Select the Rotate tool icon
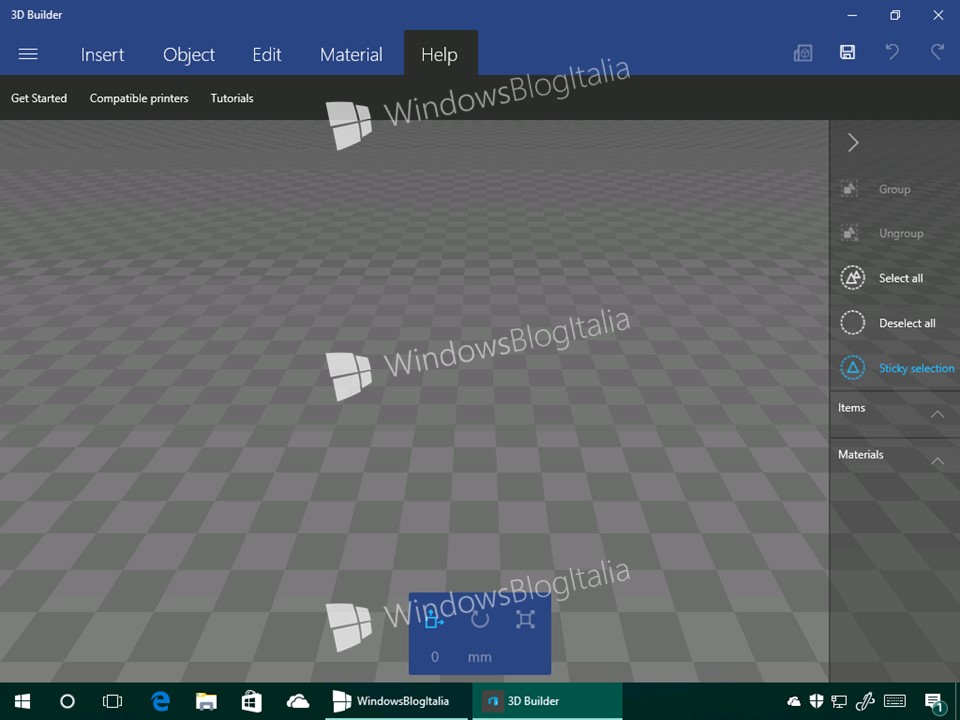 (x=479, y=619)
